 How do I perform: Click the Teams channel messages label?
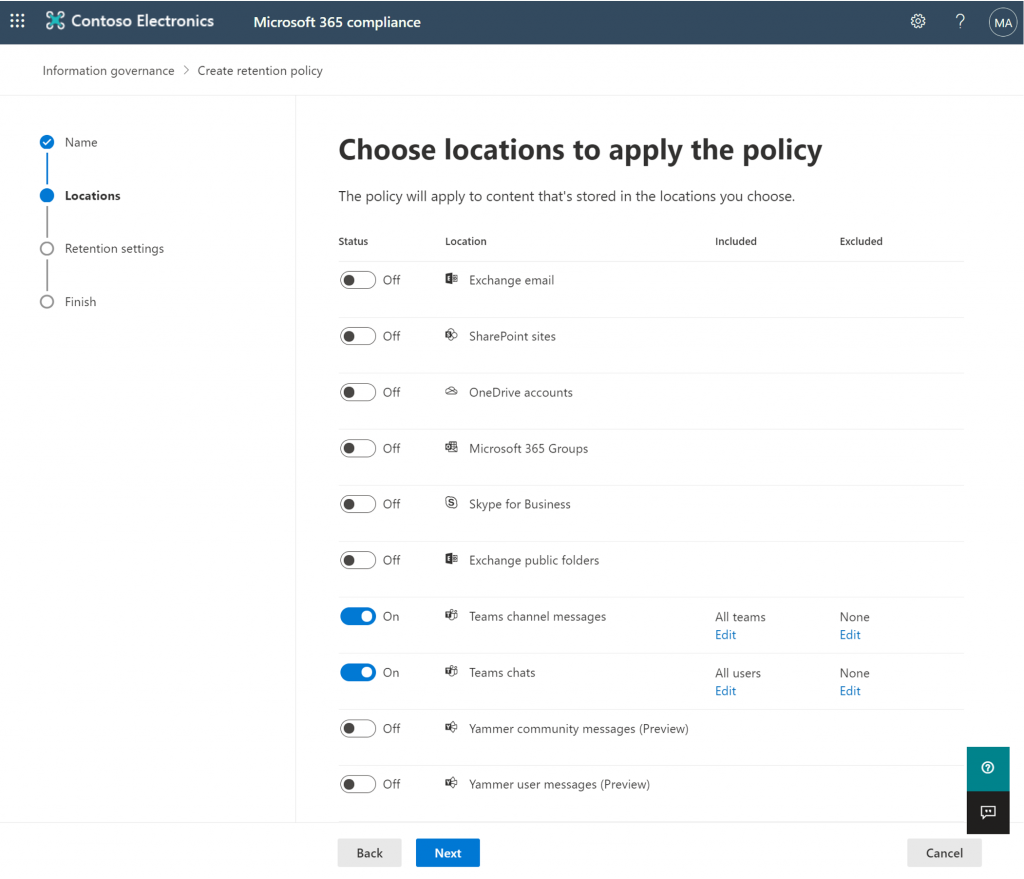[x=537, y=616]
